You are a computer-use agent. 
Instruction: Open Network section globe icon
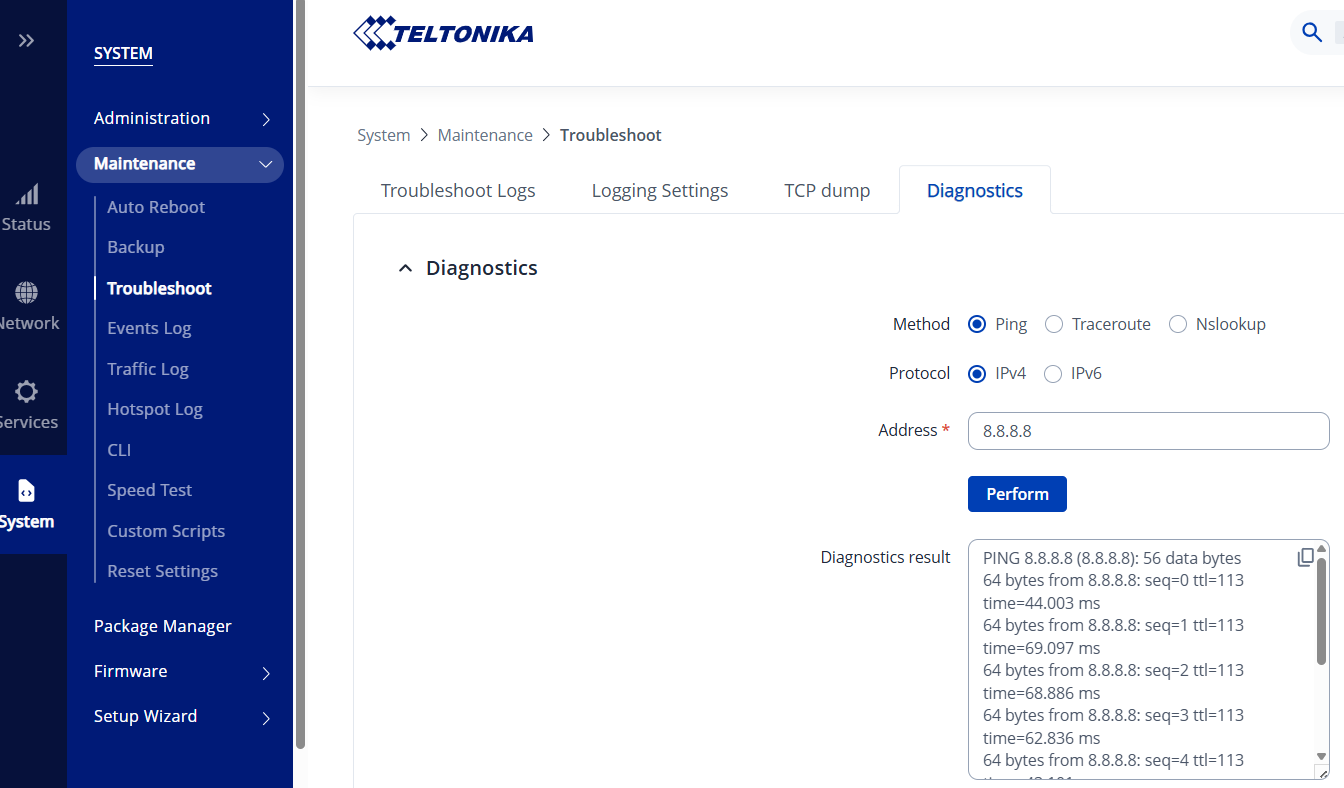27,293
